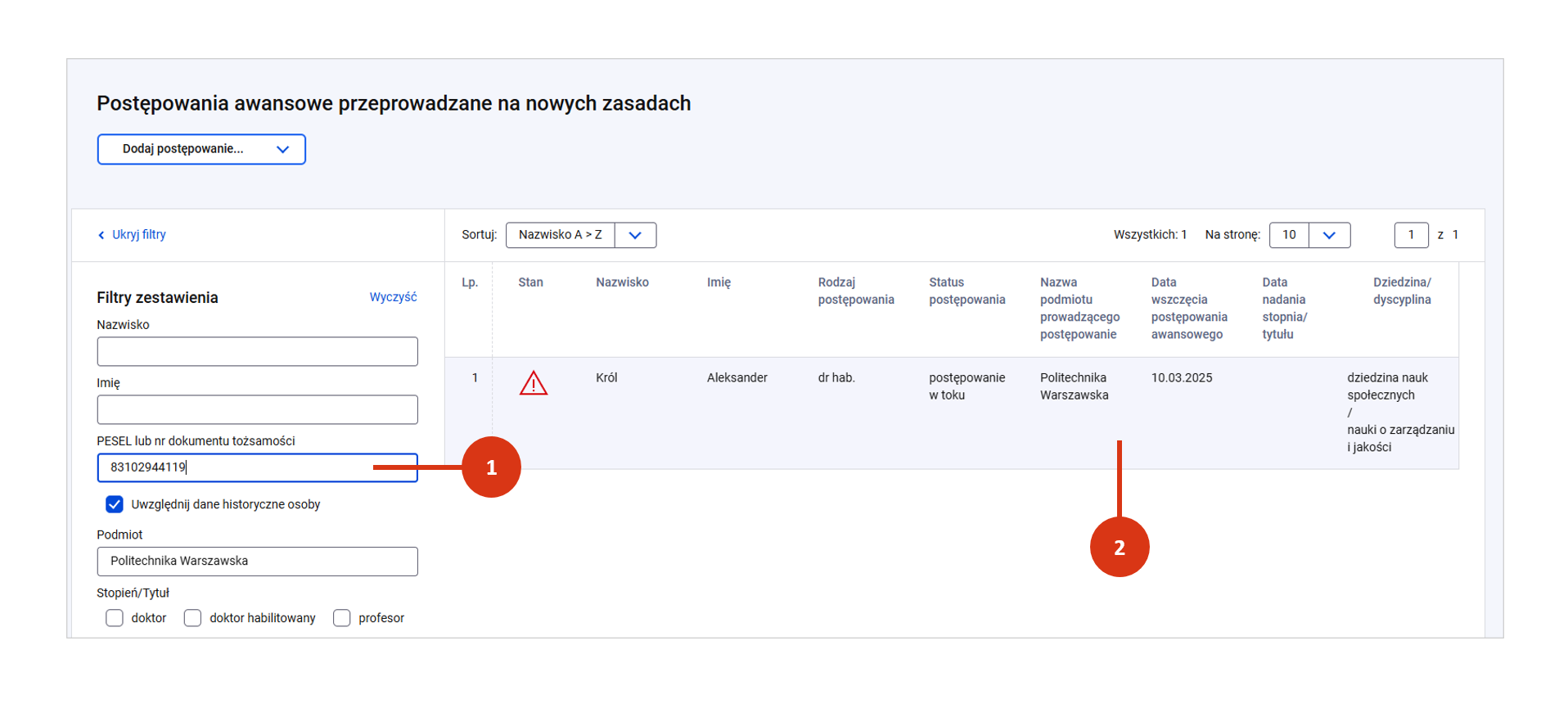
Task: Uncheck Uwzględnij dane historyczne osoby
Action: (x=115, y=504)
